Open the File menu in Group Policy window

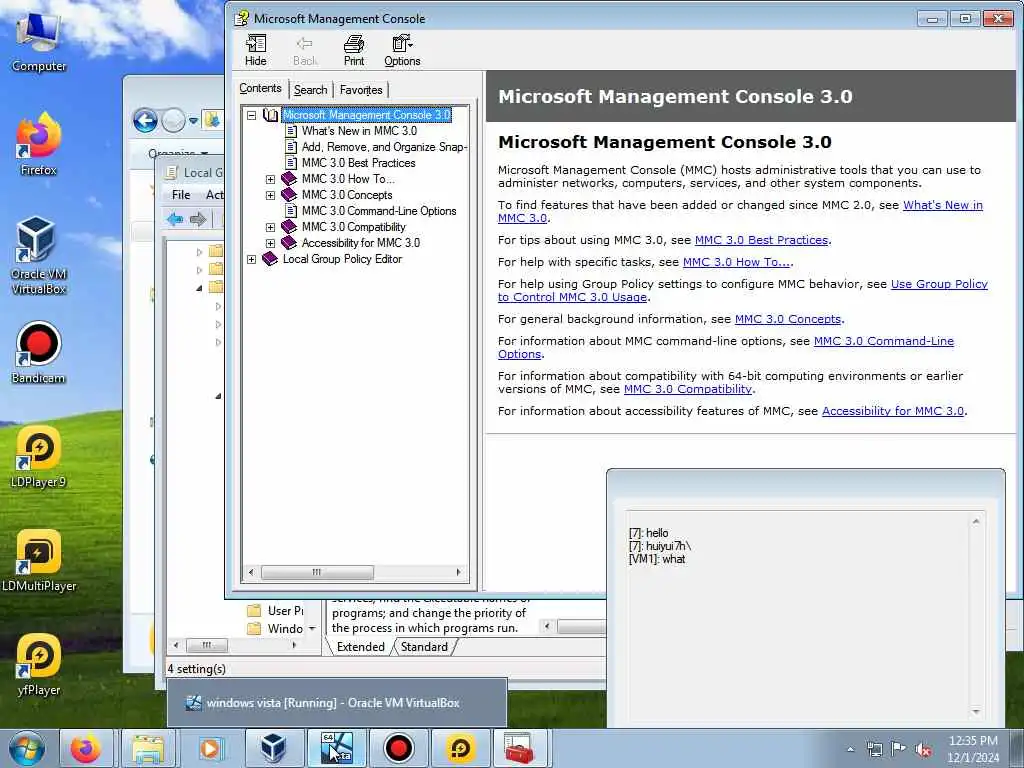click(181, 195)
